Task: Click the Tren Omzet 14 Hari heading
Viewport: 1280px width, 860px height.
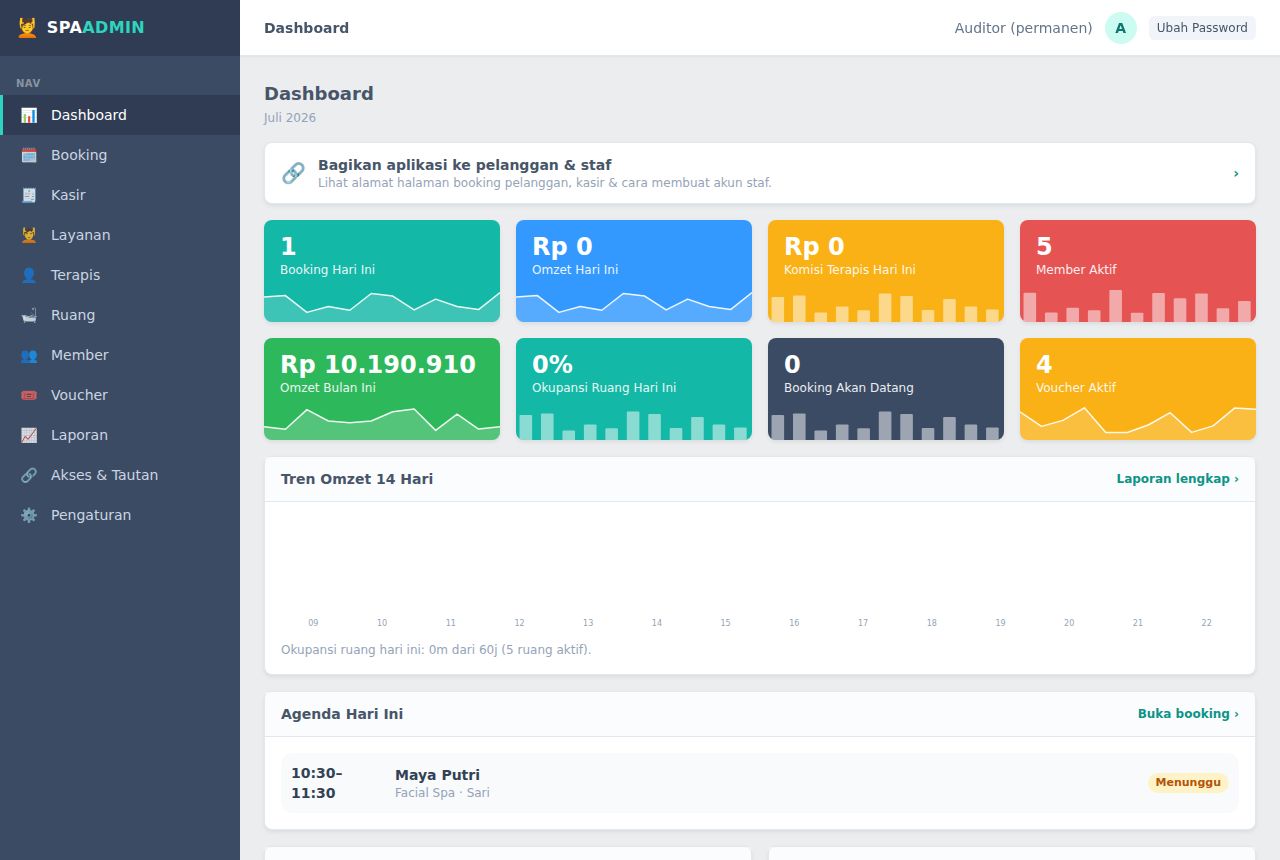Action: click(357, 479)
